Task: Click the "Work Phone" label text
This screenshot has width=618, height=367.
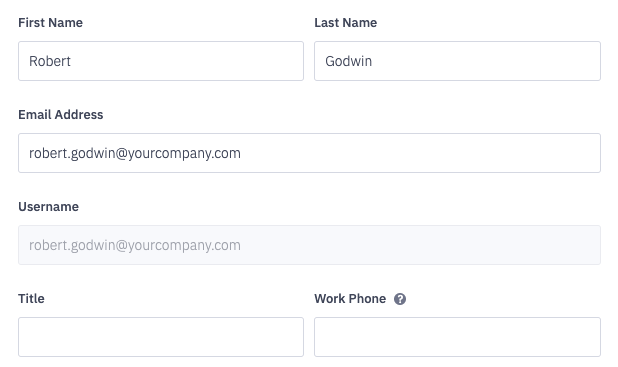Action: pyautogui.click(x=350, y=298)
